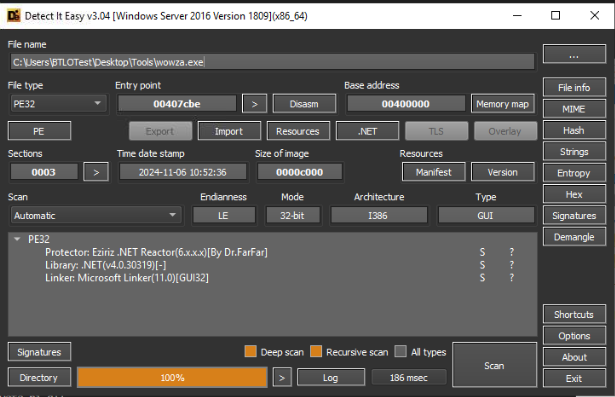
Task: Open the Log
Action: coord(331,377)
